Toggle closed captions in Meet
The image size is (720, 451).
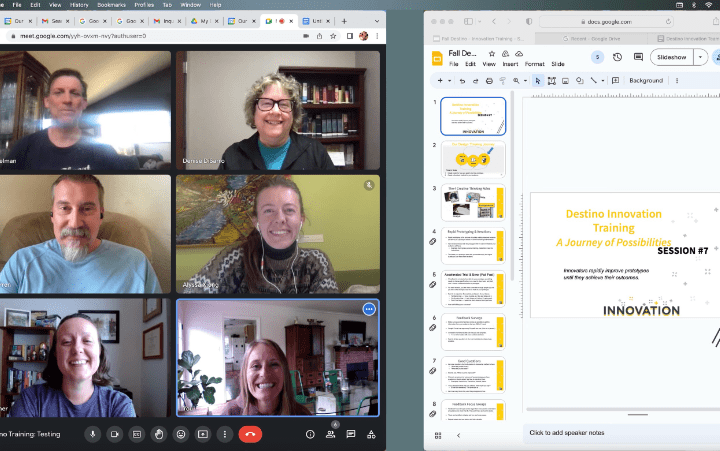[137, 434]
